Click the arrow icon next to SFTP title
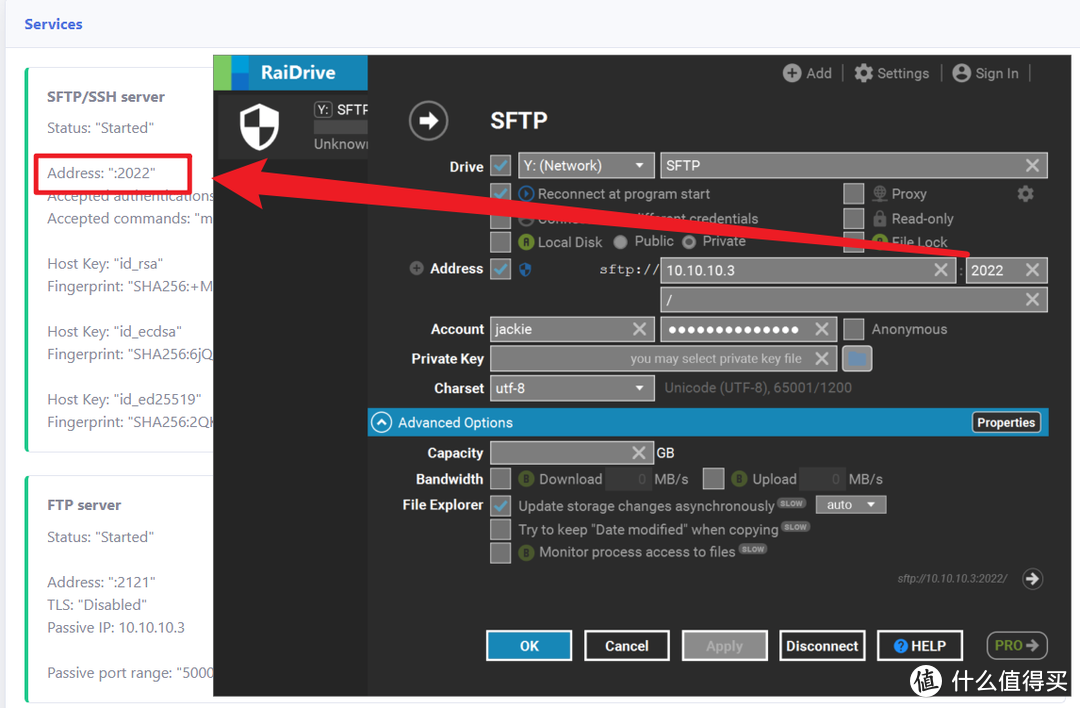Image resolution: width=1080 pixels, height=708 pixels. [x=428, y=119]
